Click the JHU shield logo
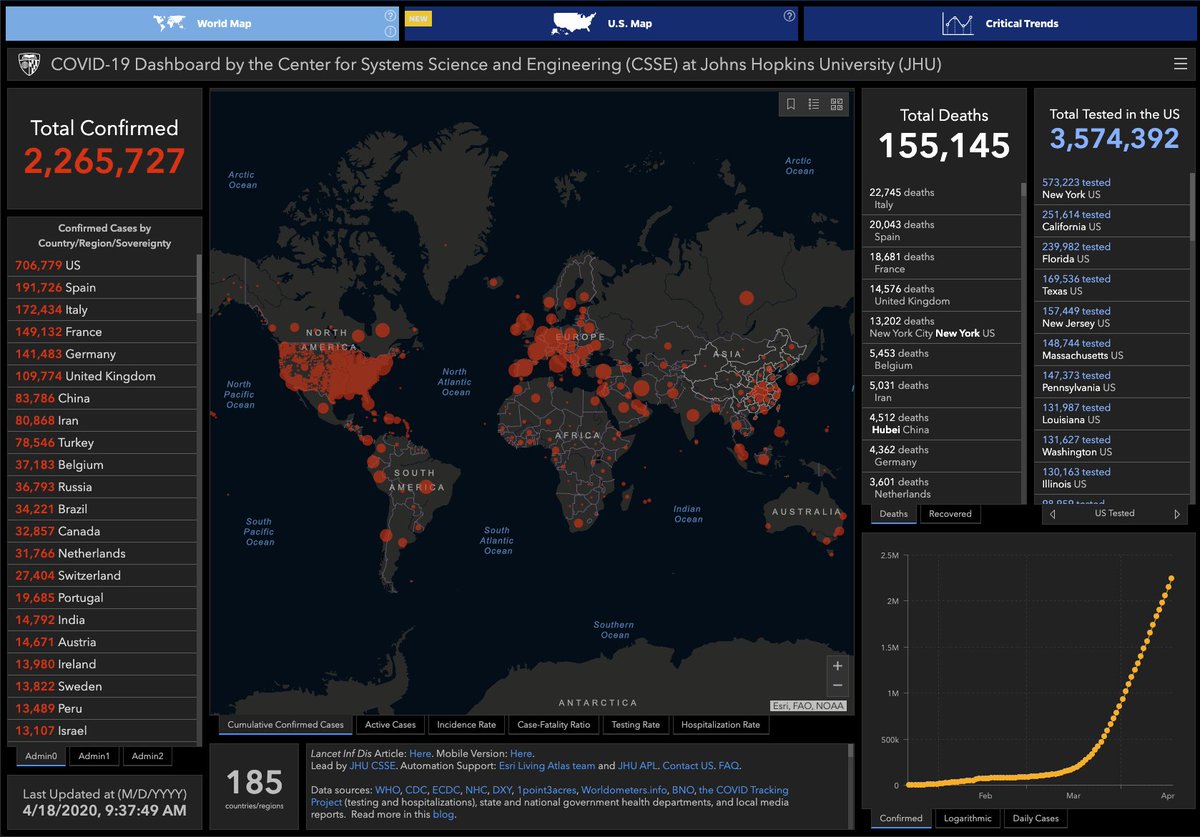 pos(28,65)
